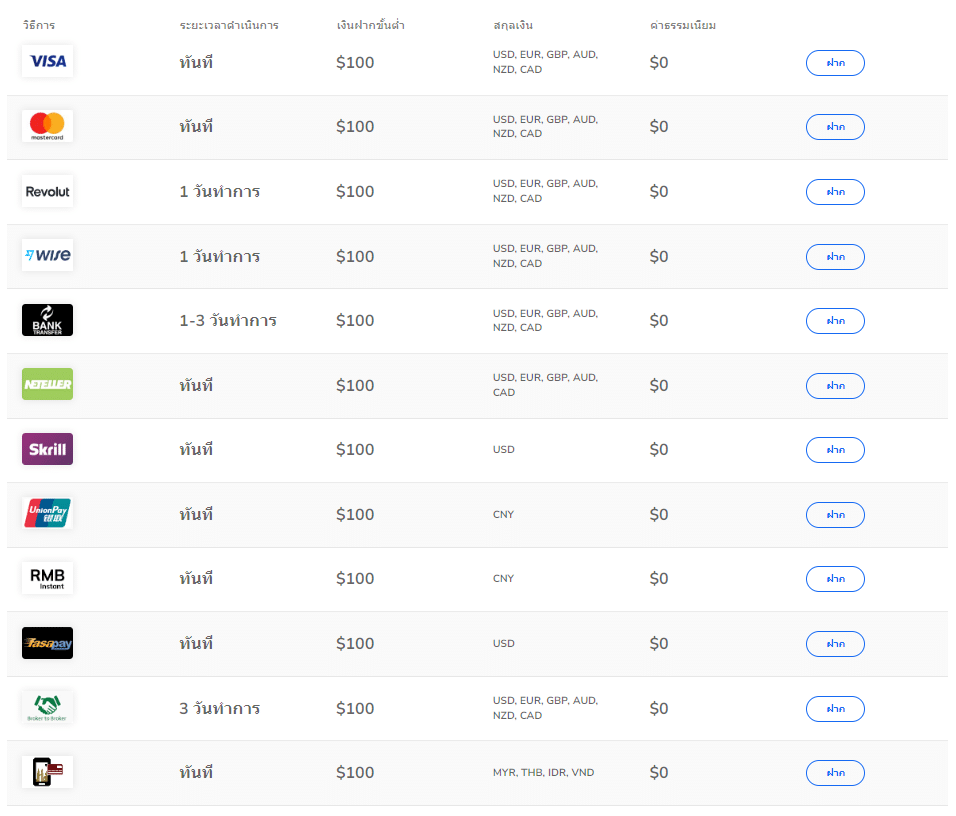
Task: Click deposit button for MYR, THB row
Action: point(835,773)
